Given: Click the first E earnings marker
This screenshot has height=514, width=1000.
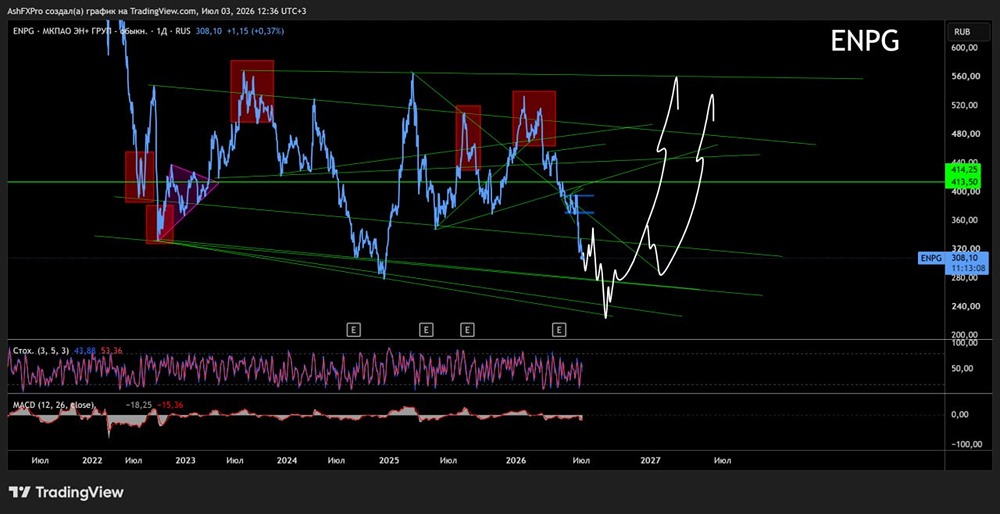Looking at the screenshot, I should (x=354, y=330).
